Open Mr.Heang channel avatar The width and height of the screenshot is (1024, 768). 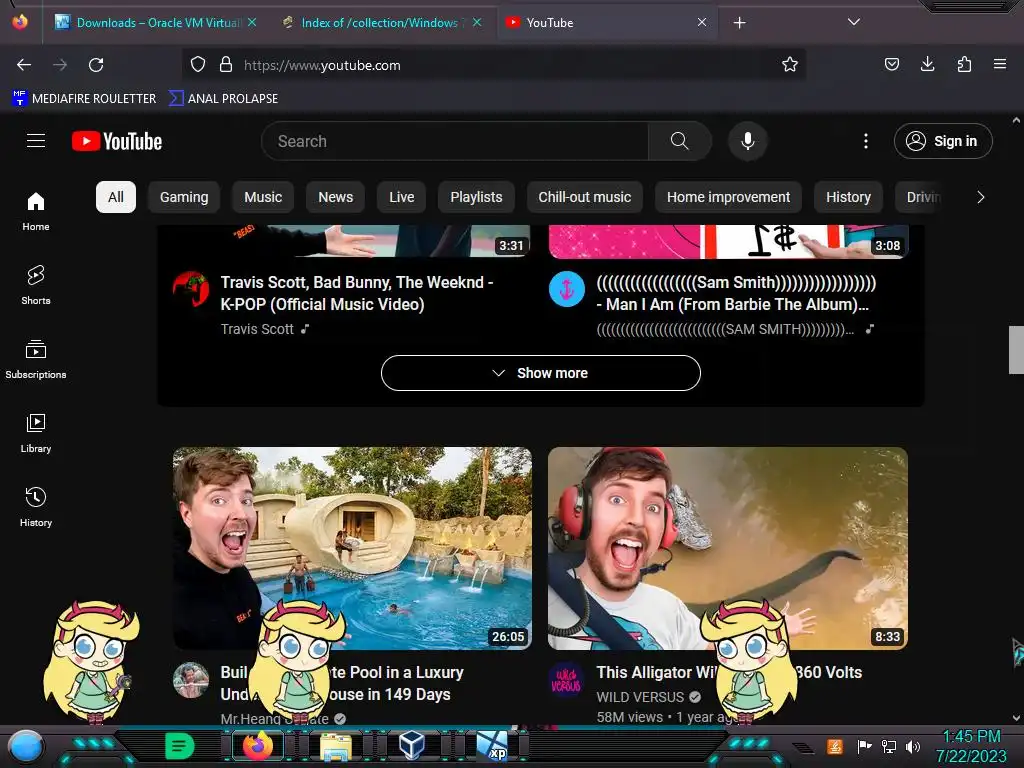tap(191, 679)
